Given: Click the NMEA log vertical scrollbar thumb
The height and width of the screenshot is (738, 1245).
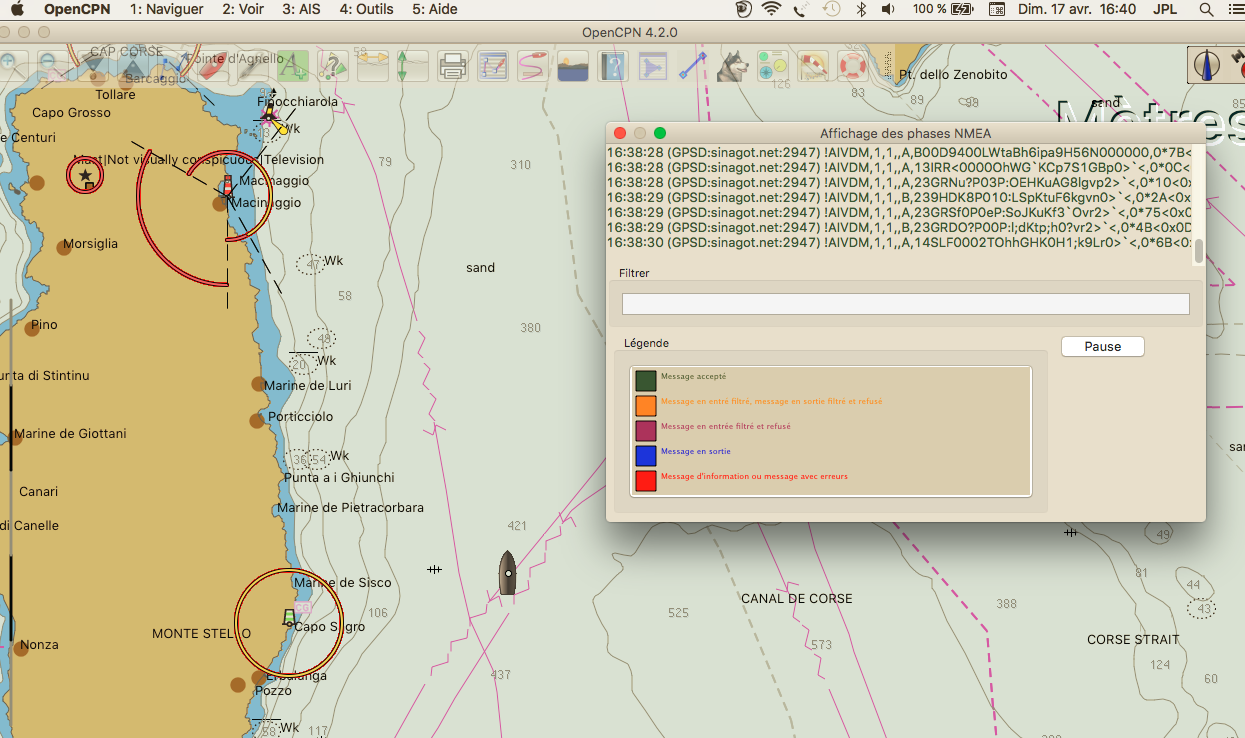Looking at the screenshot, I should [x=1199, y=251].
